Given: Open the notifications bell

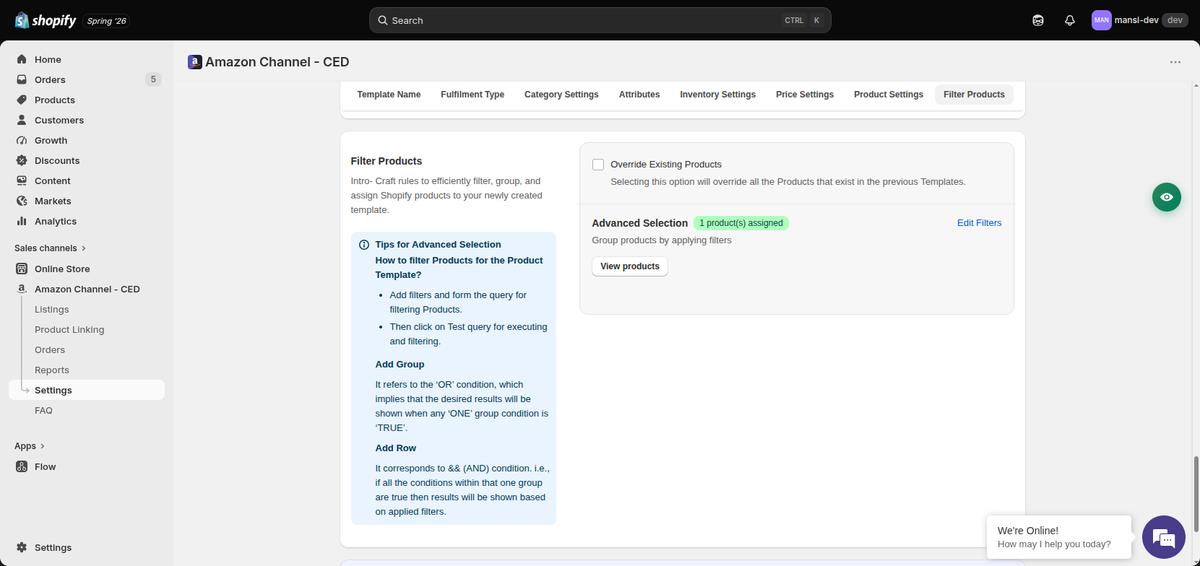Looking at the screenshot, I should coord(1070,20).
